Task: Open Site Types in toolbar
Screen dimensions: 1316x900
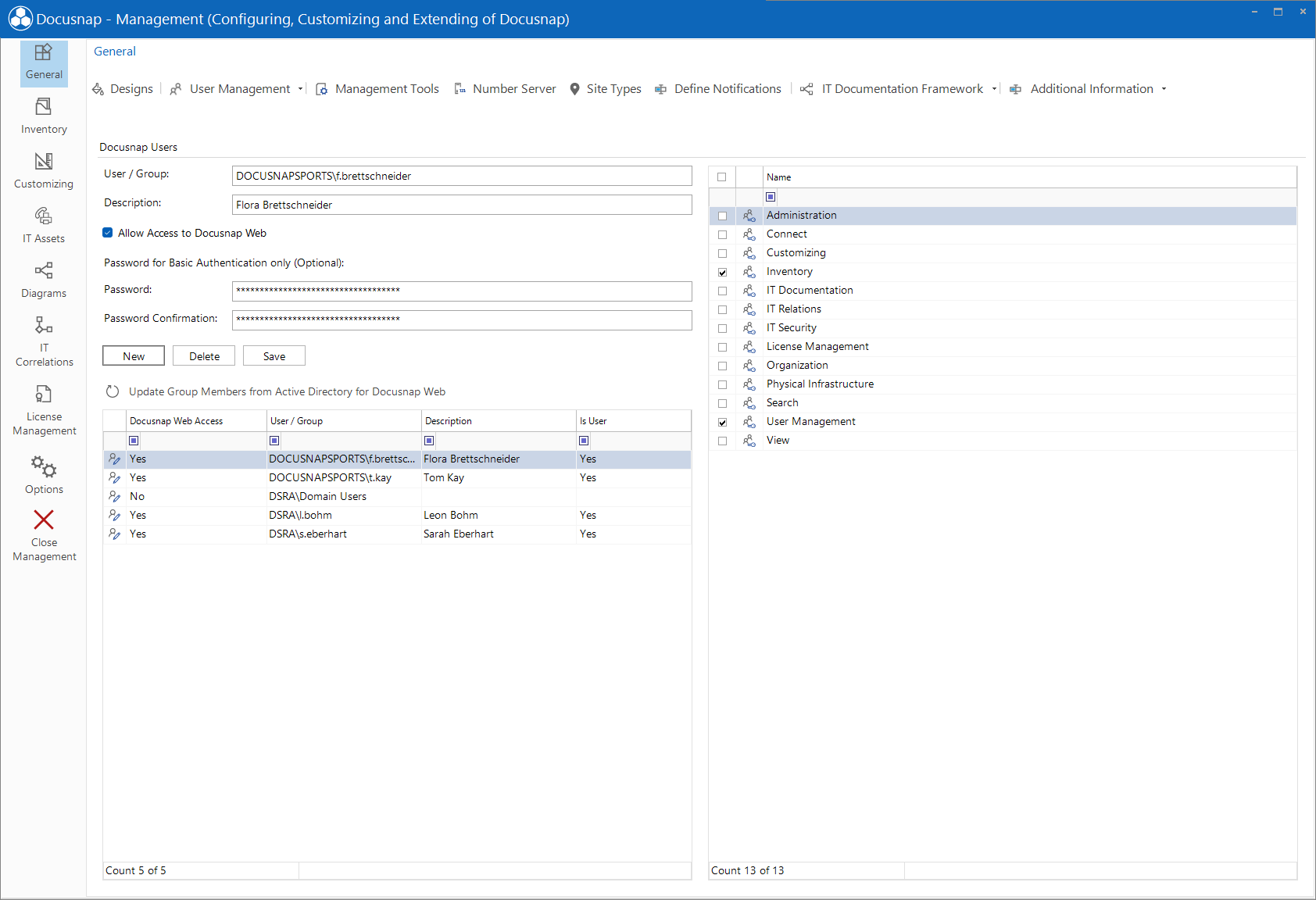Action: [x=605, y=89]
